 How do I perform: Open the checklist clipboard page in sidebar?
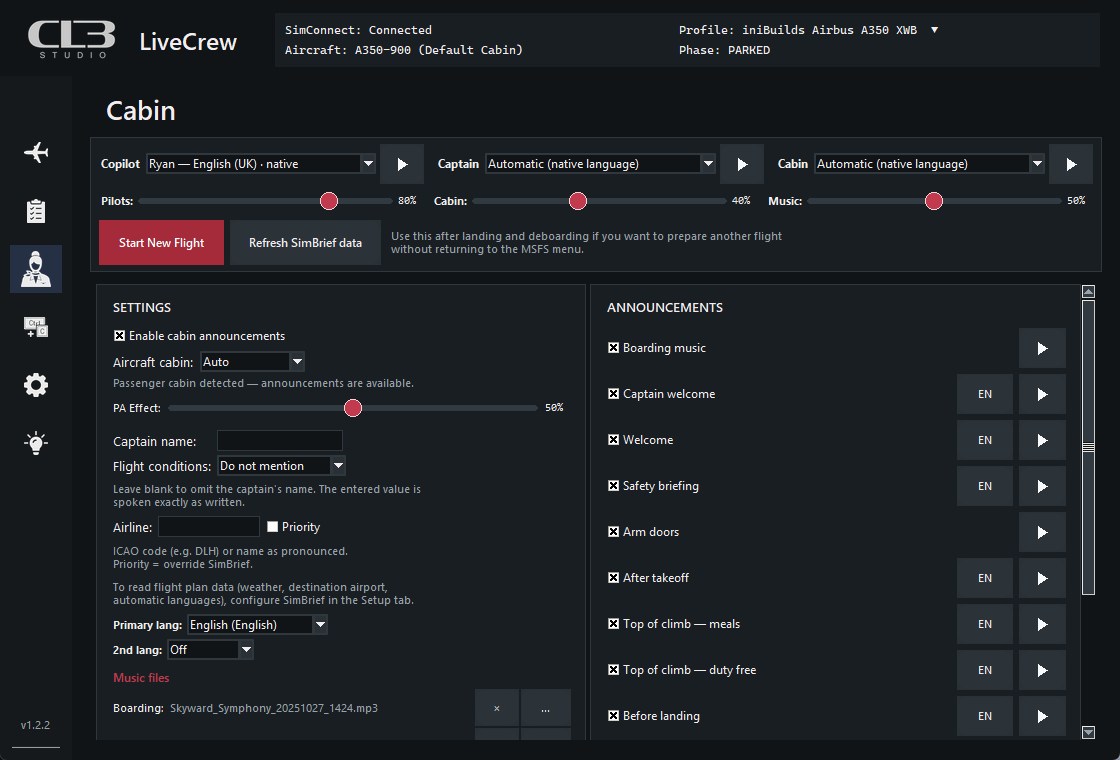(36, 211)
